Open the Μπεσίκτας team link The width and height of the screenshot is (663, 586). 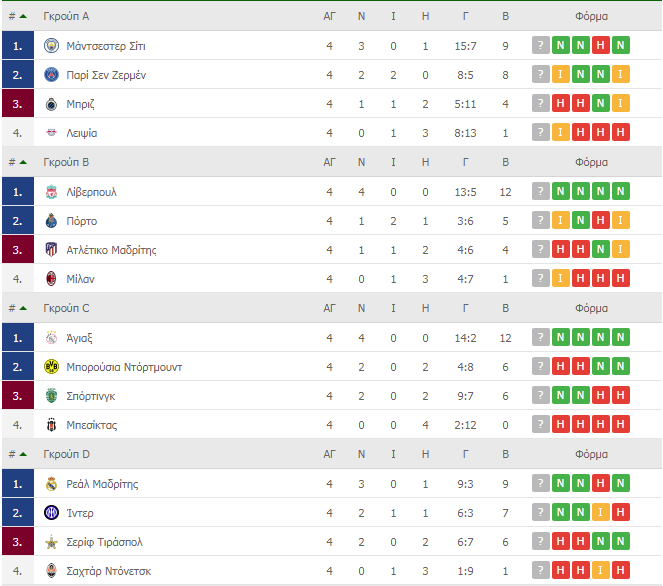(92, 425)
